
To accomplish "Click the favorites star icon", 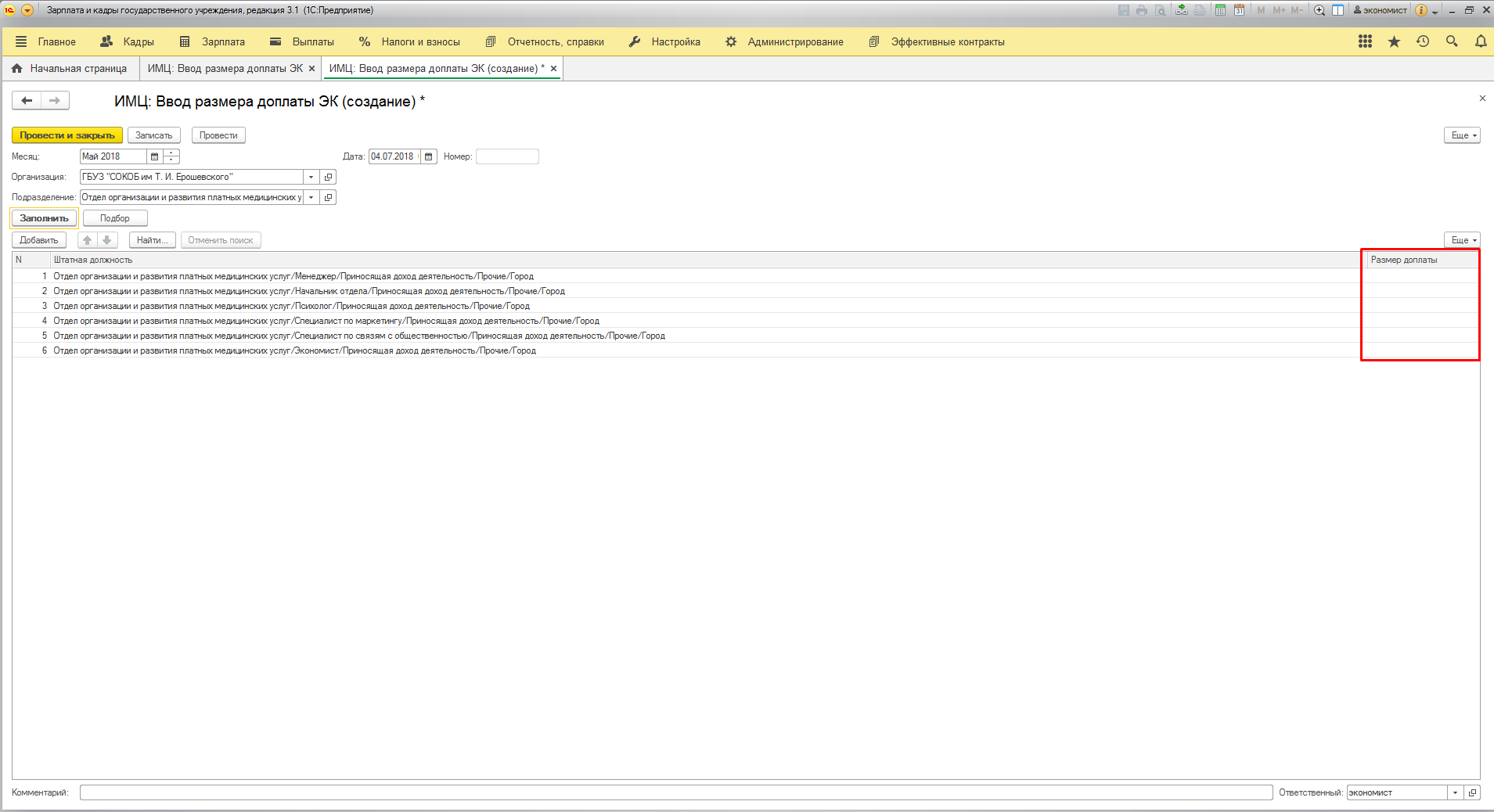I will pyautogui.click(x=1394, y=41).
